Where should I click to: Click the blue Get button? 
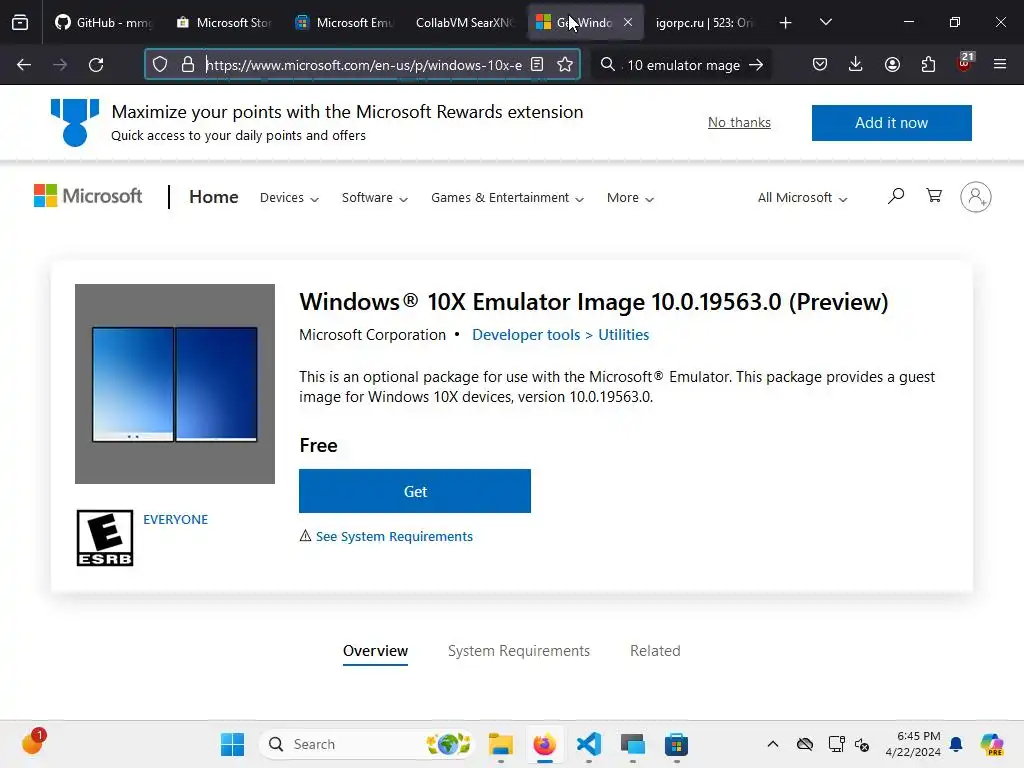[415, 491]
